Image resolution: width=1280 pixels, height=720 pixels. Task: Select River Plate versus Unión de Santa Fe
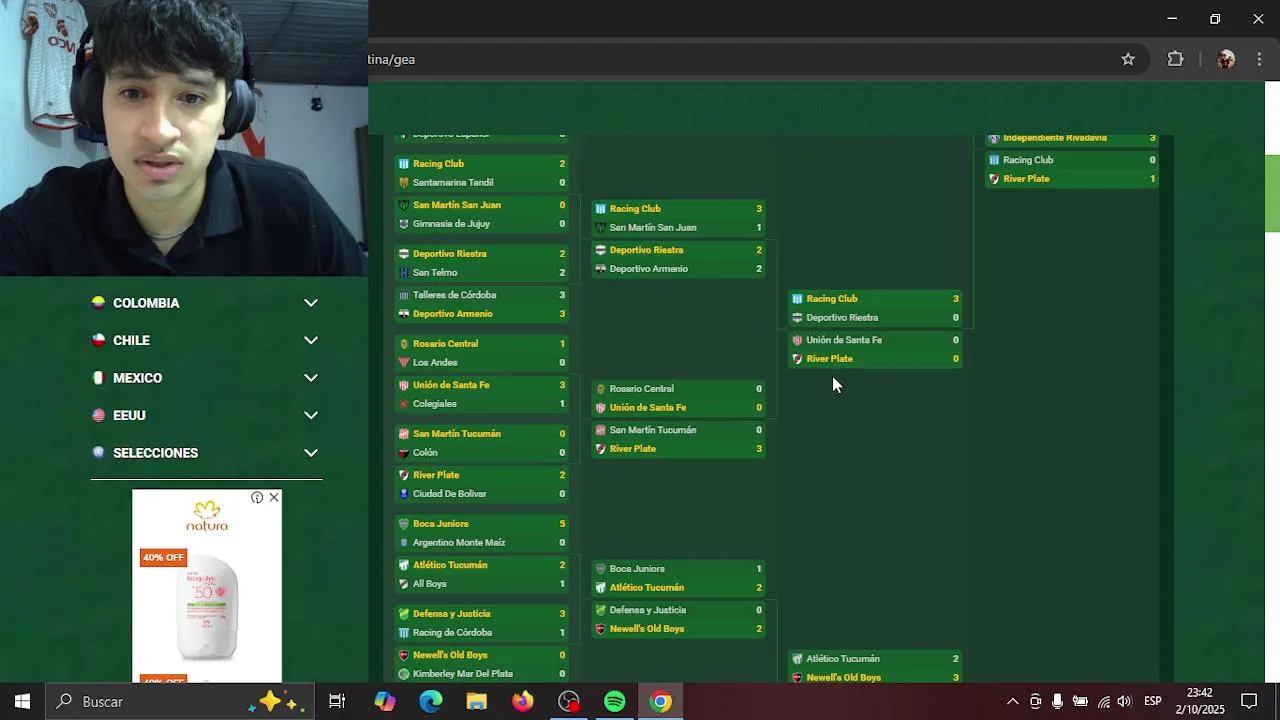(x=829, y=359)
